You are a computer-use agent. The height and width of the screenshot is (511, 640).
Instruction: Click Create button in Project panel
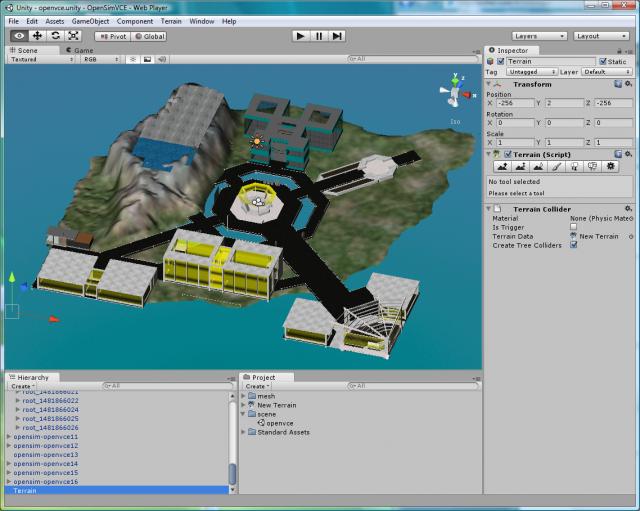point(257,386)
